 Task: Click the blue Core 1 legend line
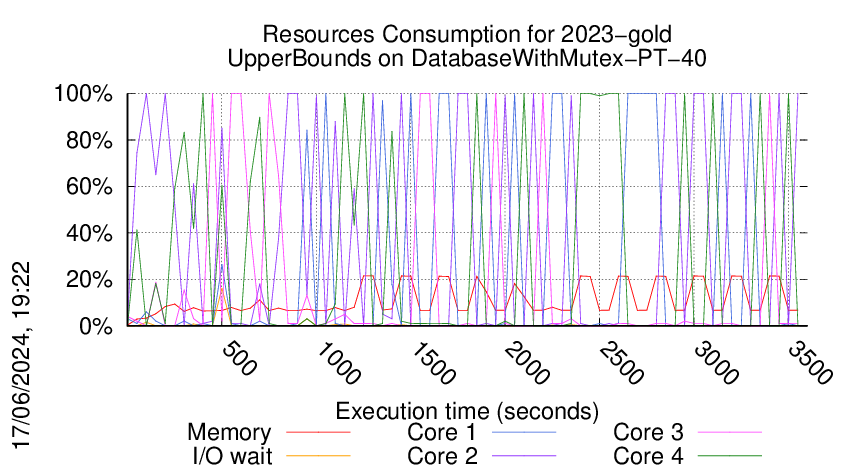pos(524,433)
